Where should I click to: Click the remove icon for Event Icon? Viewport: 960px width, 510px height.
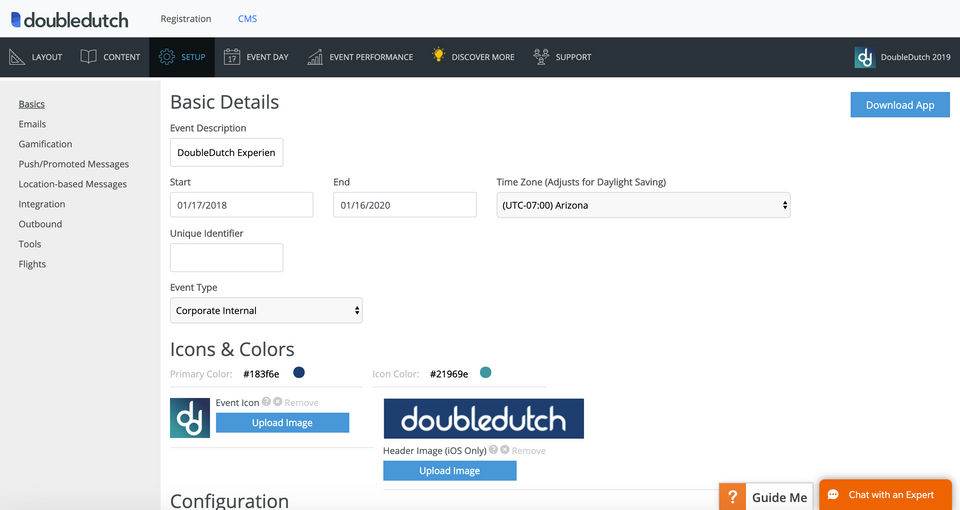[x=277, y=402]
